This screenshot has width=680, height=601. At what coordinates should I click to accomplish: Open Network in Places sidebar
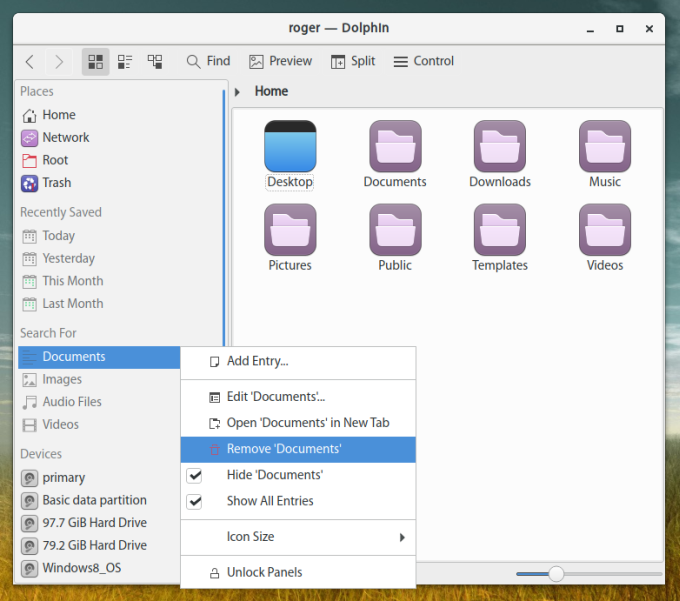(65, 138)
